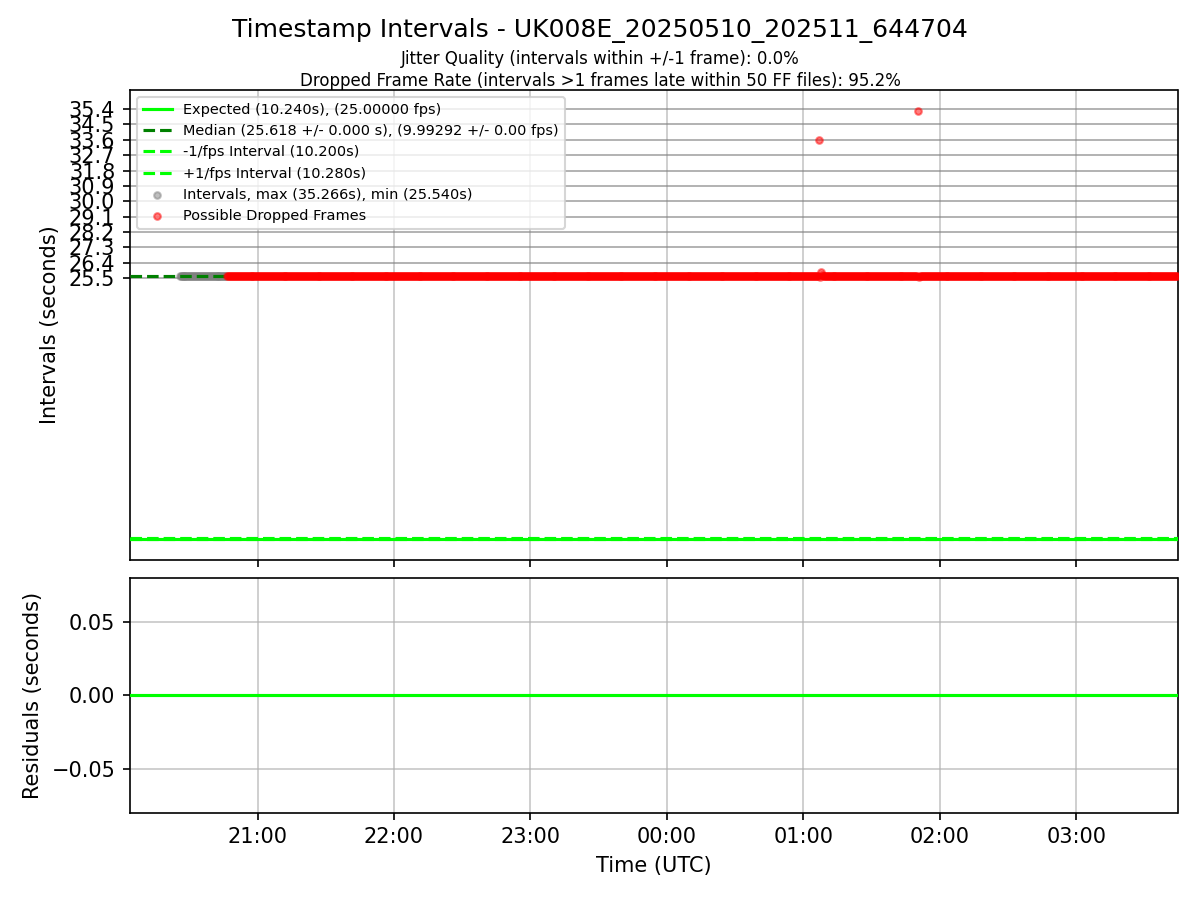Select legend entry 'Expected (10.240s), (25.00000 fps)'
The height and width of the screenshot is (900, 1200).
pyautogui.click(x=312, y=109)
